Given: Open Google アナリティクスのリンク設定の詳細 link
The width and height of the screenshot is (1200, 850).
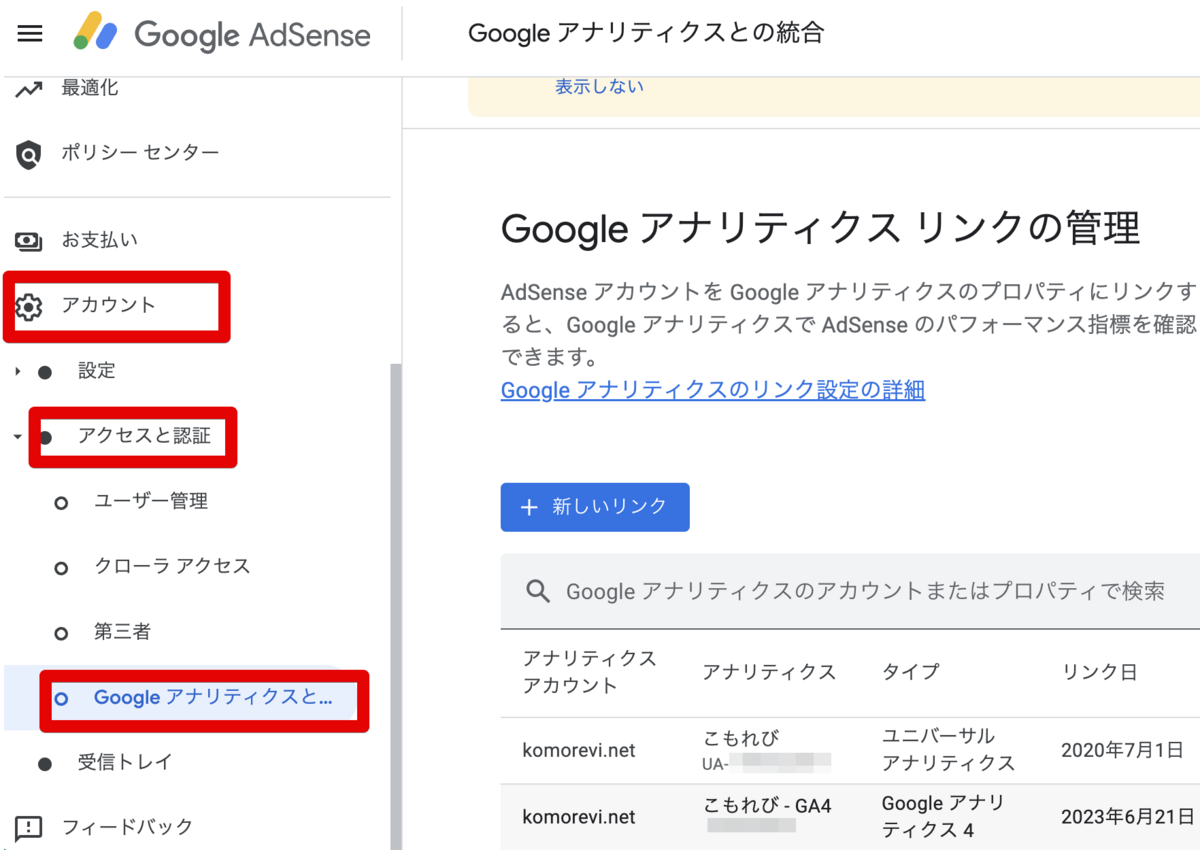Looking at the screenshot, I should click(x=713, y=390).
